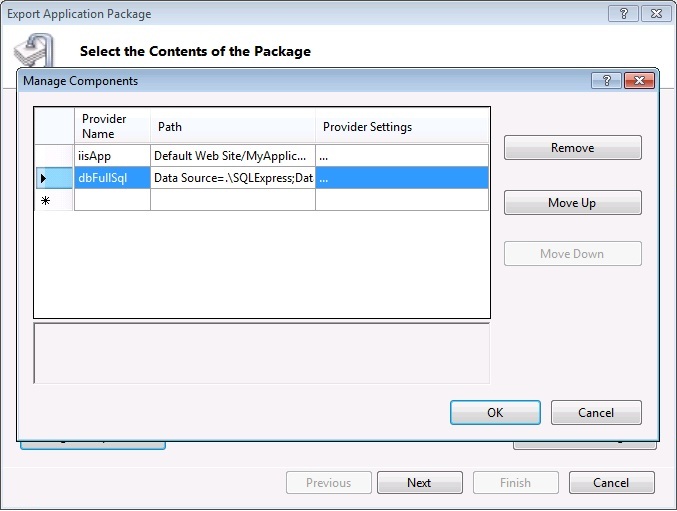Open help for Export Application Package window
The image size is (677, 511).
(623, 13)
